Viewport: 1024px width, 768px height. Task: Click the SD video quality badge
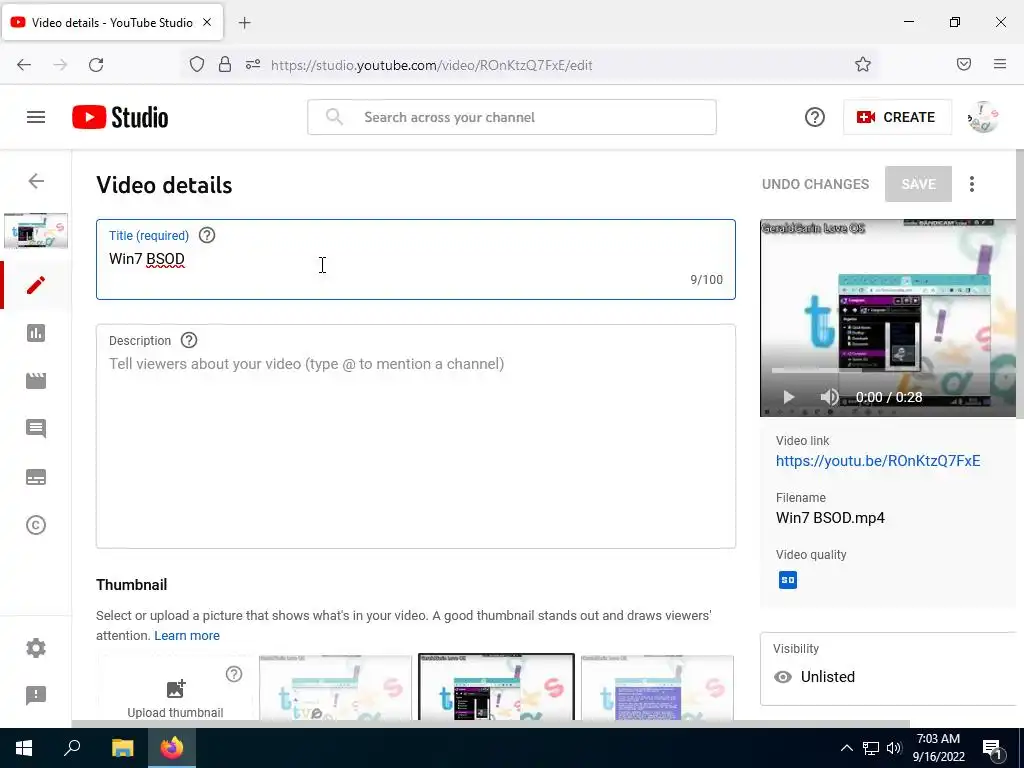[x=788, y=580]
